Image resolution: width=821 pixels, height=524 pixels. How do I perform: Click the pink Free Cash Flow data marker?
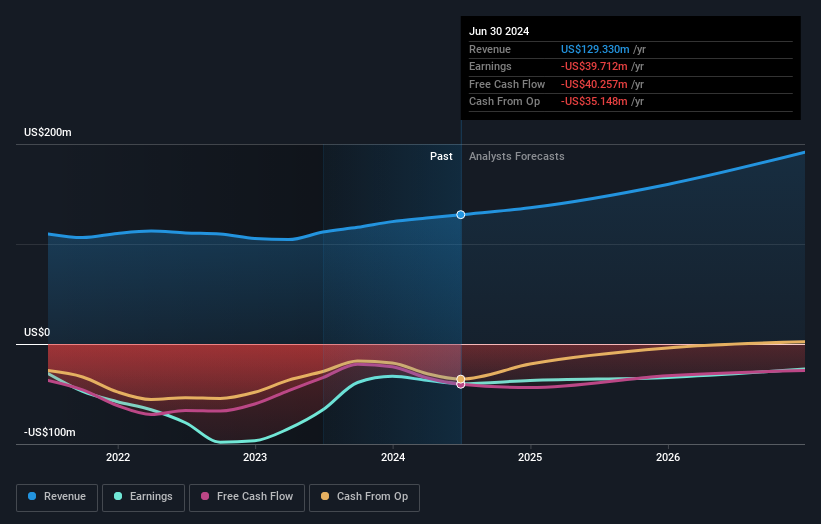pos(461,385)
